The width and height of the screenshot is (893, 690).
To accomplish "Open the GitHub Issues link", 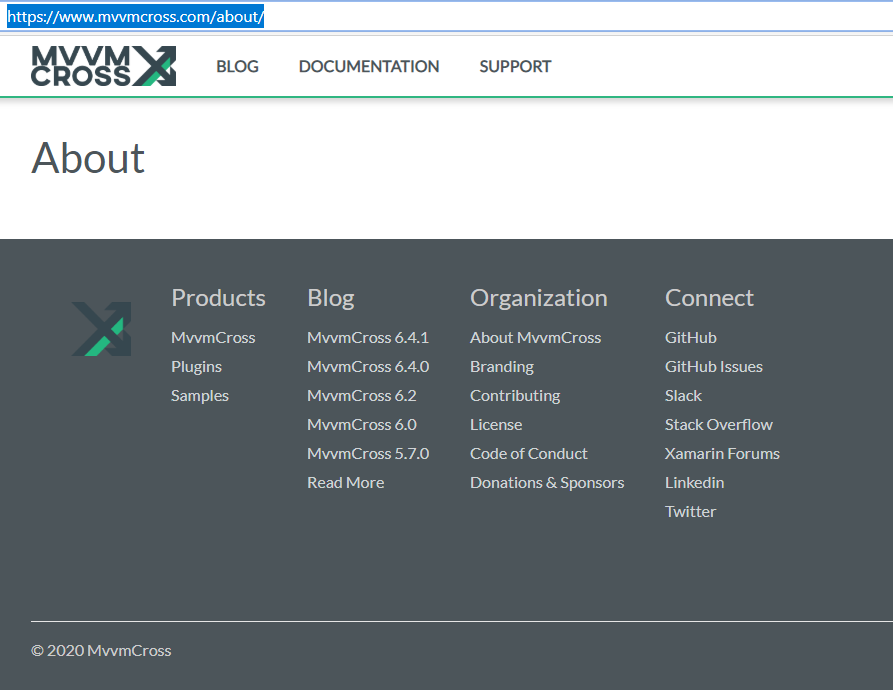I will click(x=713, y=366).
